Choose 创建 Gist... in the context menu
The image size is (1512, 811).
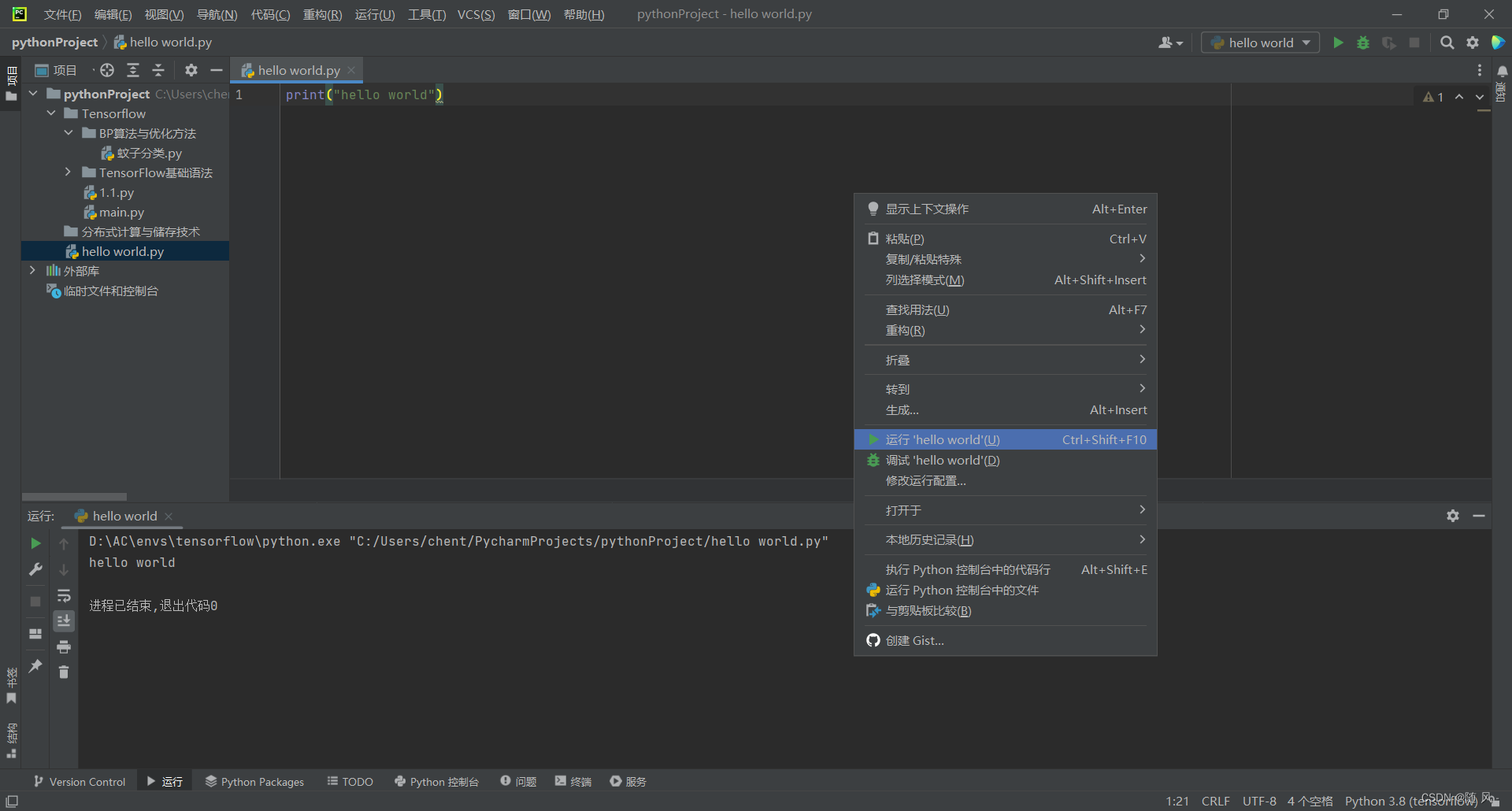1006,640
